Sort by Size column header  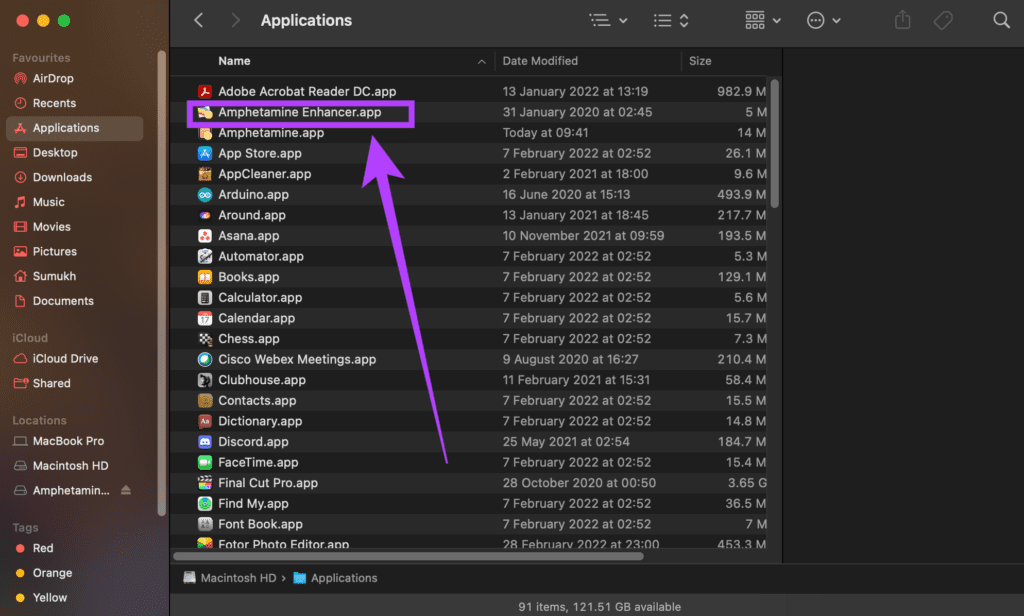coord(700,61)
